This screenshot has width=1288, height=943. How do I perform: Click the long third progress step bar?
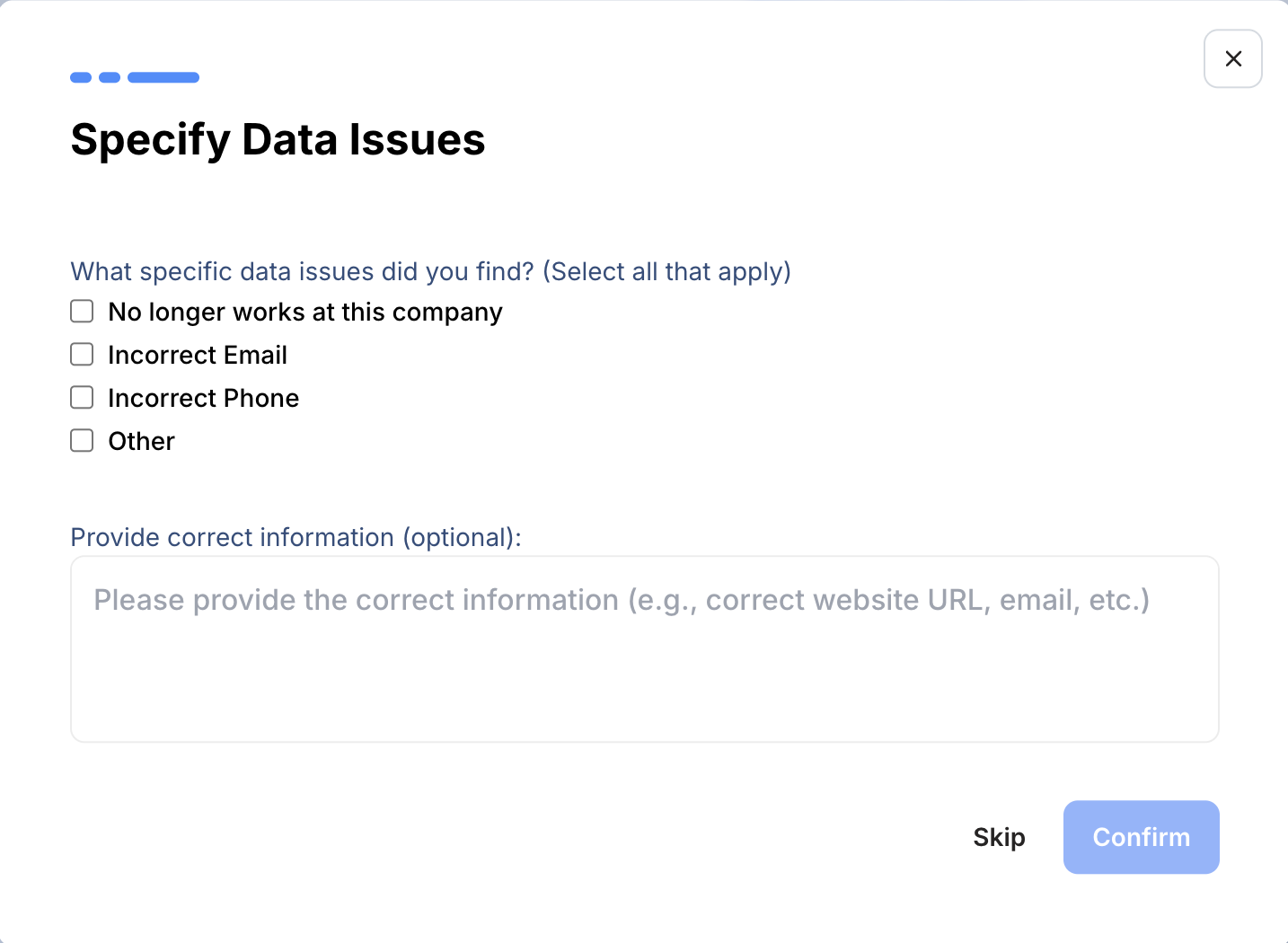point(163,77)
